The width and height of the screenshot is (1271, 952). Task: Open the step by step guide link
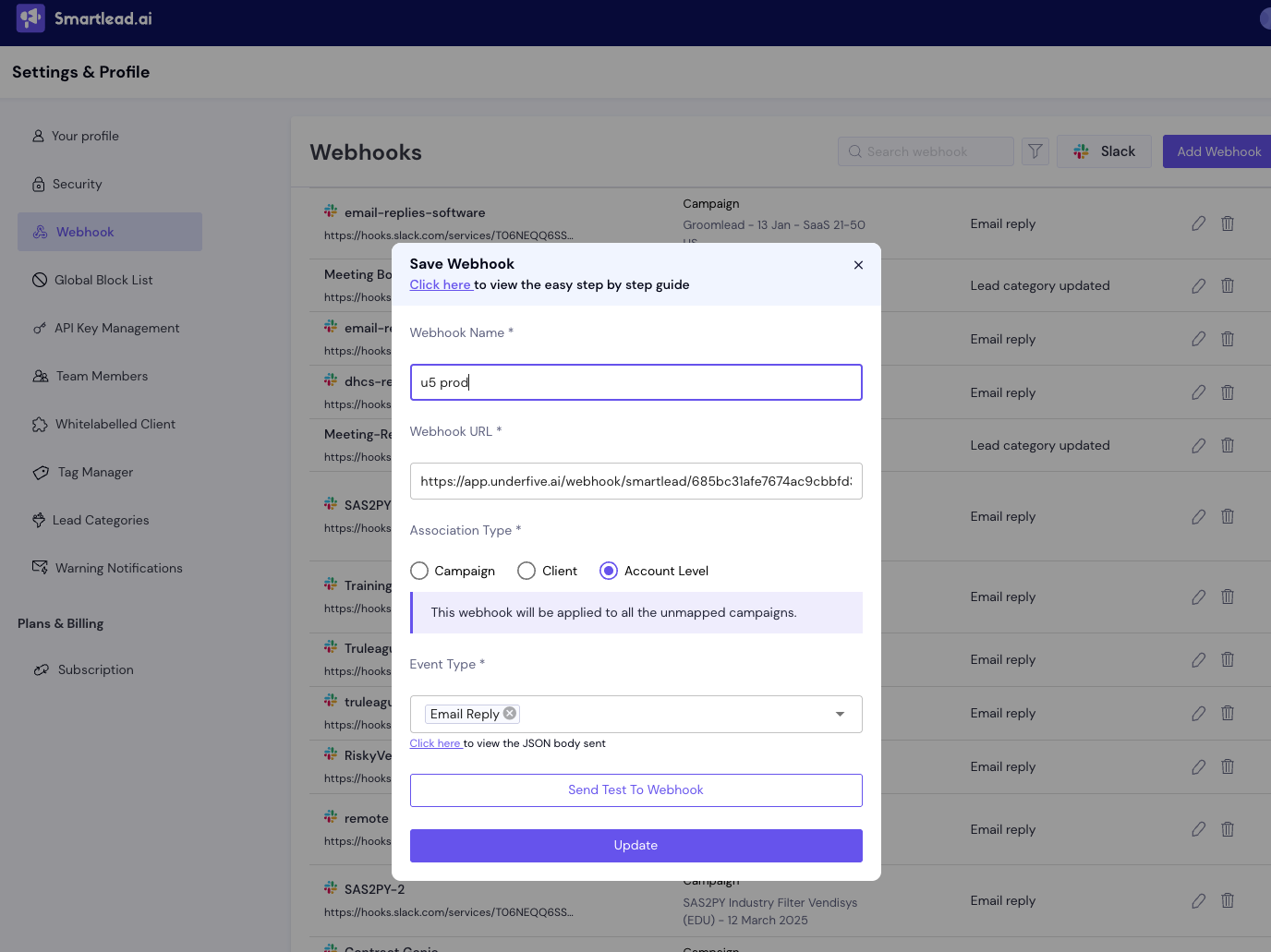tap(441, 284)
